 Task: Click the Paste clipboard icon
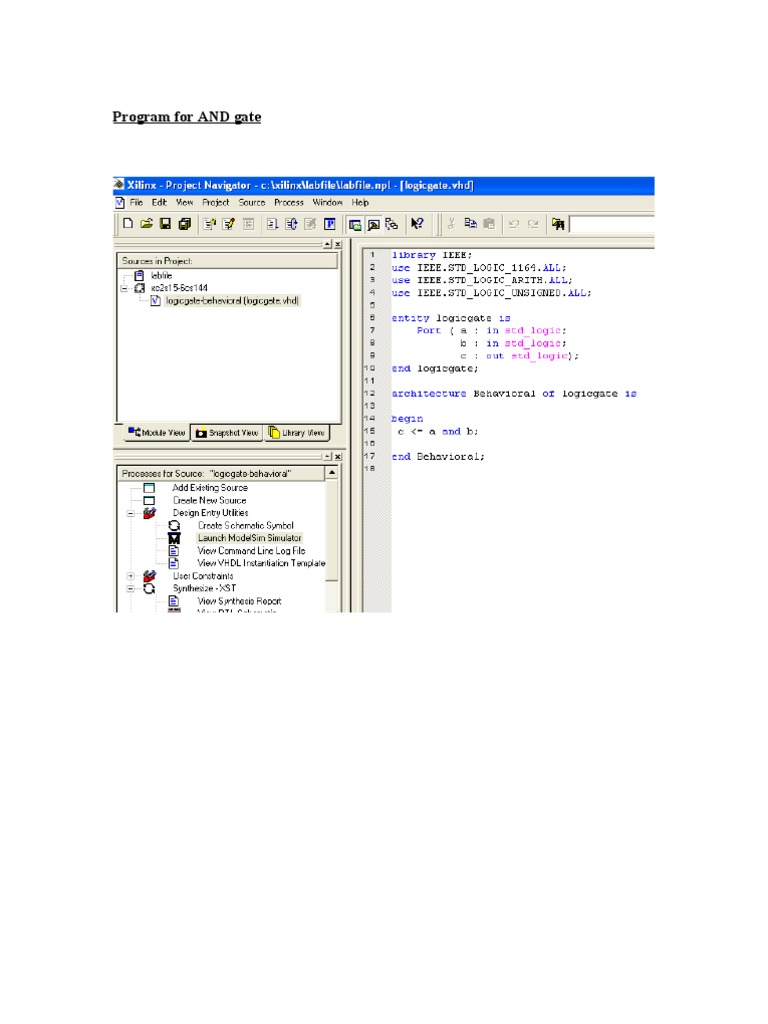pos(489,224)
